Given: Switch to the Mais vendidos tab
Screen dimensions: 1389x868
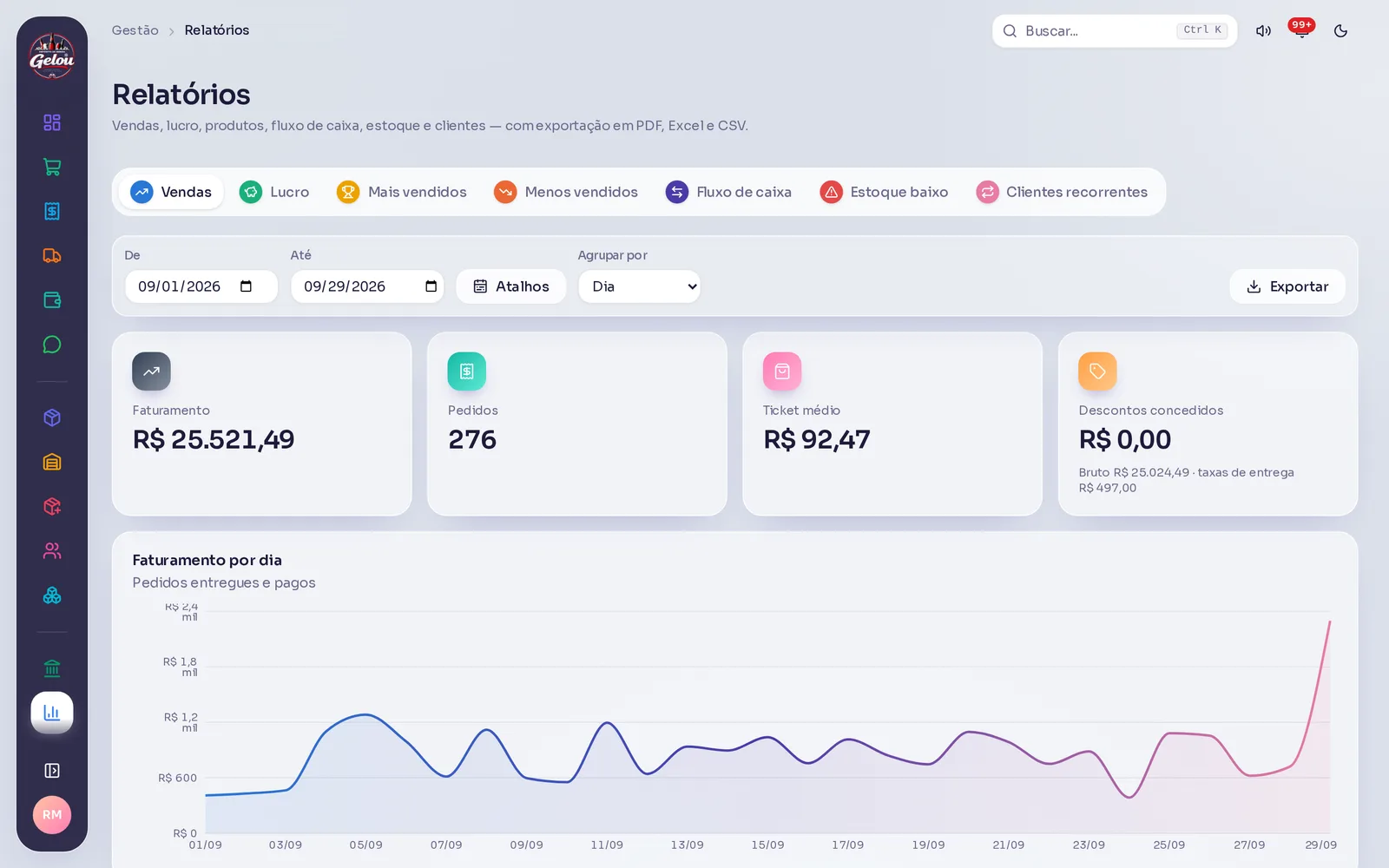Looking at the screenshot, I should tap(402, 192).
